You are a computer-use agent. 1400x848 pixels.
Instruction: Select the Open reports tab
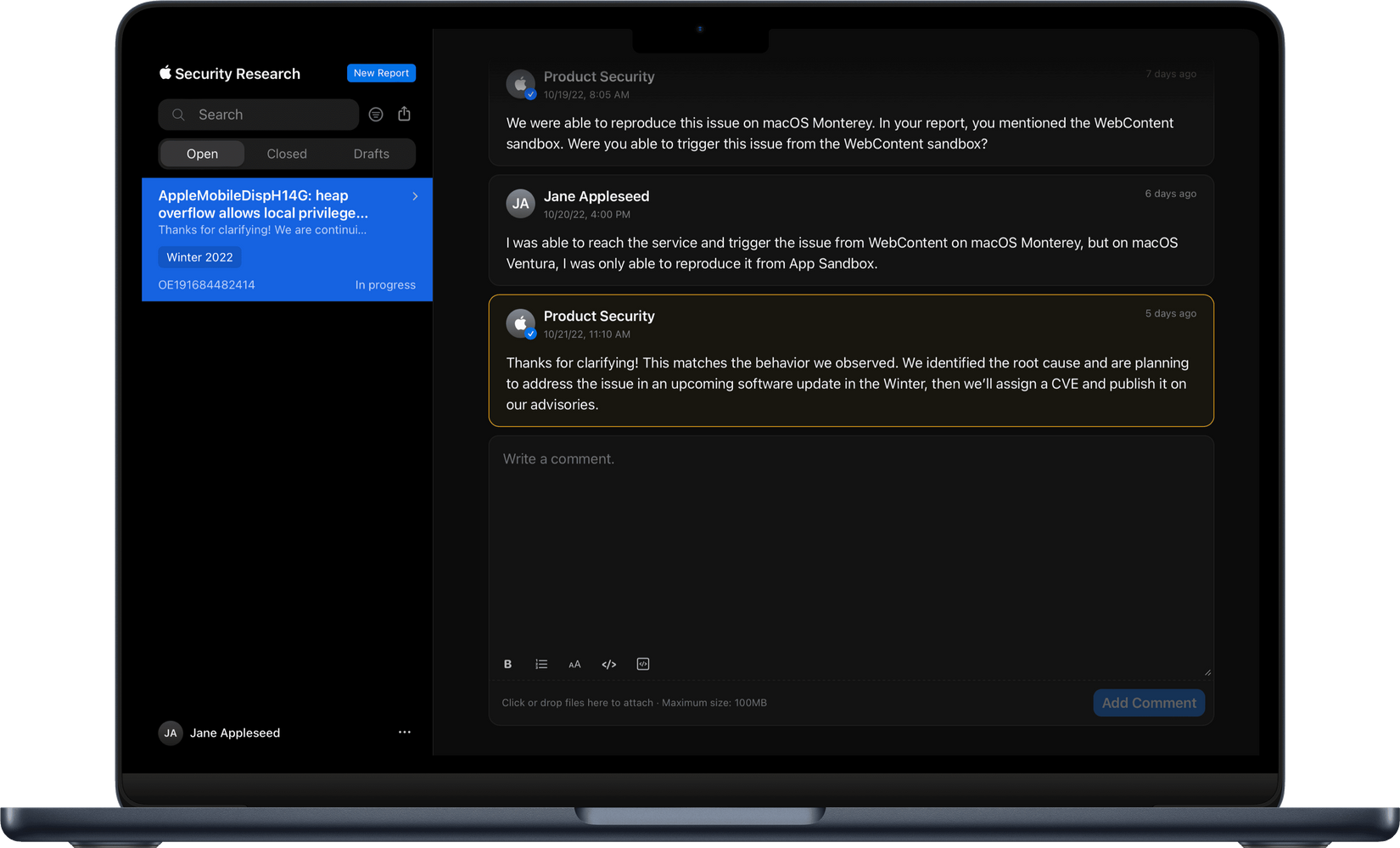click(202, 154)
